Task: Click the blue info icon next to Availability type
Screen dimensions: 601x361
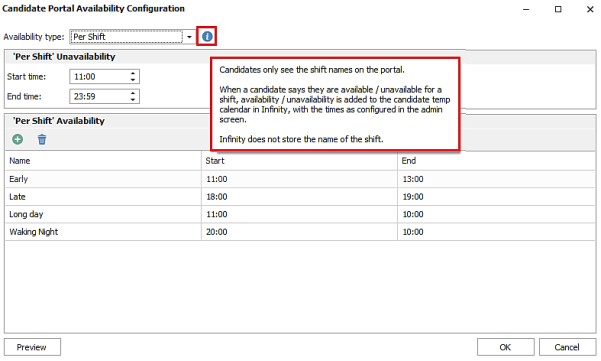Action: coord(207,36)
